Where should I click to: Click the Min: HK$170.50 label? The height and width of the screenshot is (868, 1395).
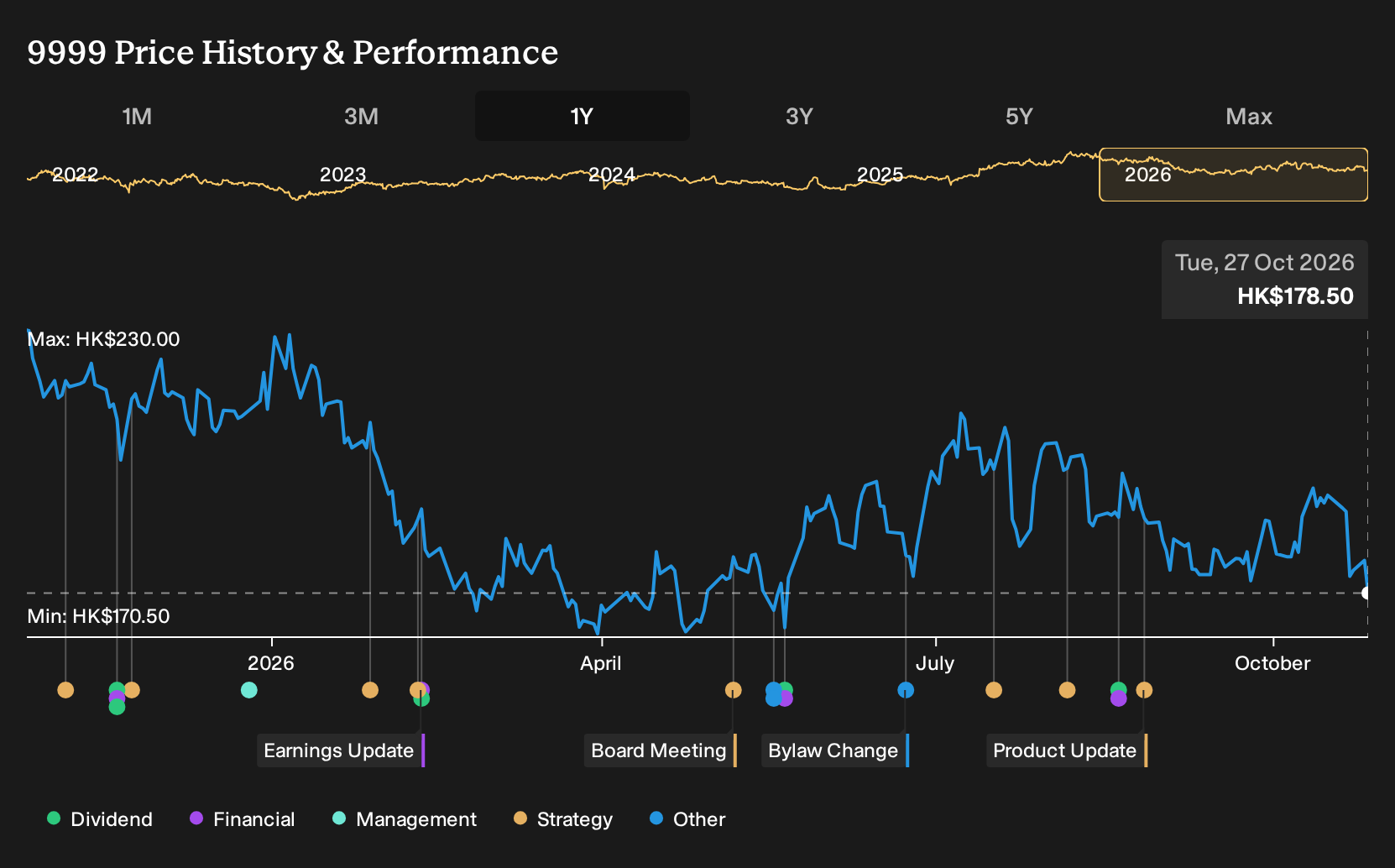pos(98,616)
